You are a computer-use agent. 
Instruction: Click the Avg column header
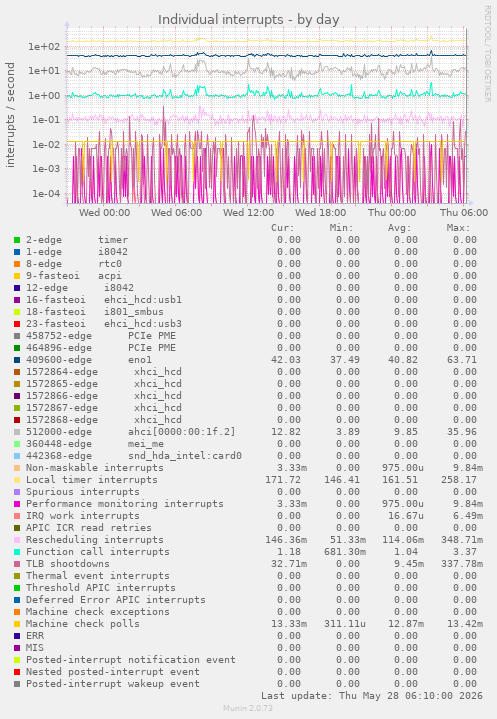[x=400, y=228]
